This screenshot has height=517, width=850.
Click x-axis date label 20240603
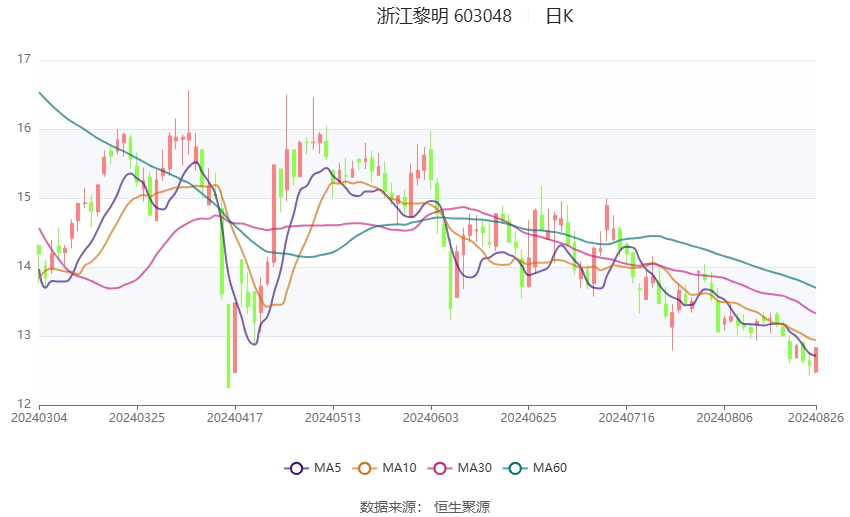431,418
